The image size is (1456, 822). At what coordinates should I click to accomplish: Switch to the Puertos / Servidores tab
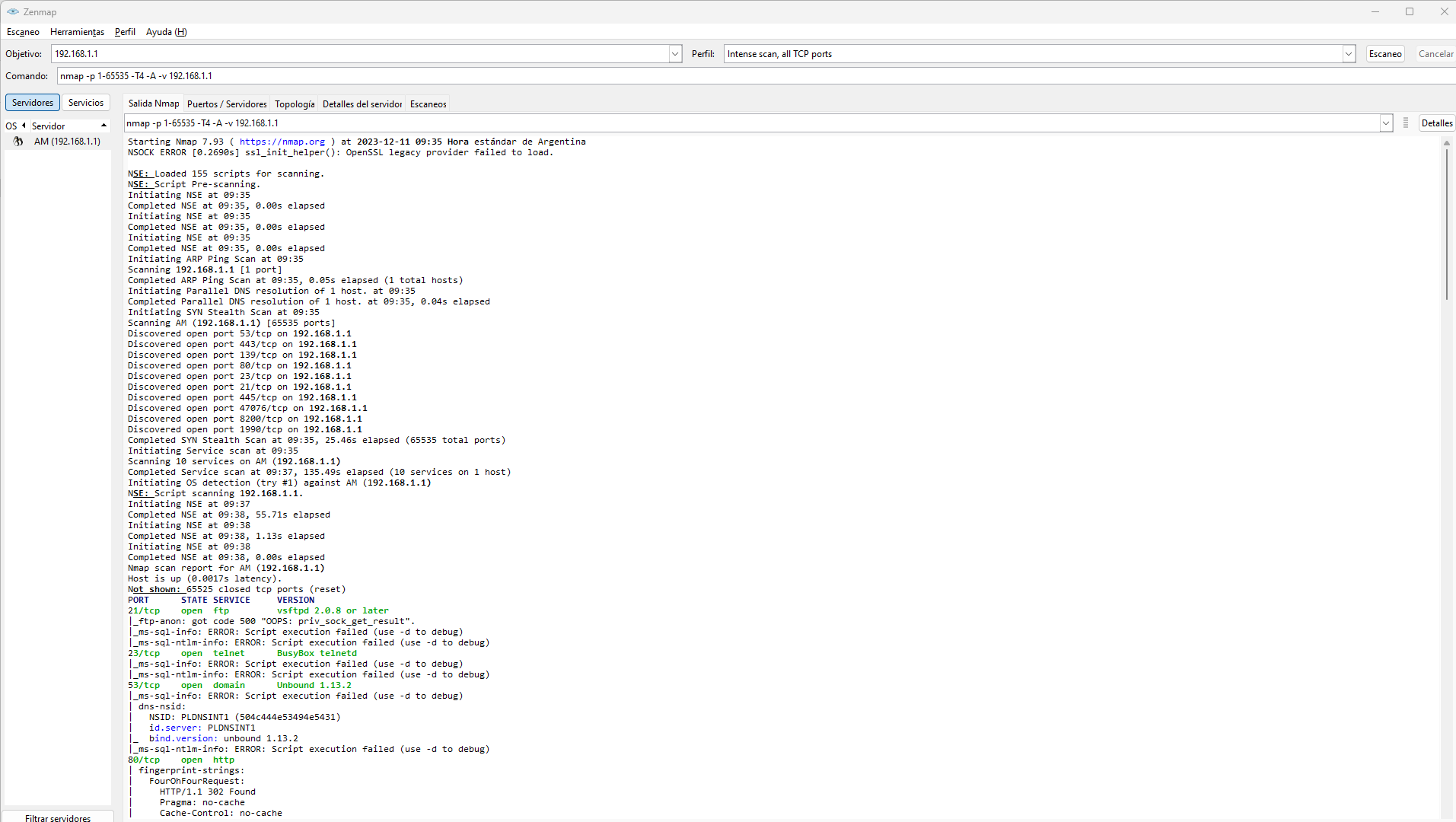pyautogui.click(x=227, y=104)
